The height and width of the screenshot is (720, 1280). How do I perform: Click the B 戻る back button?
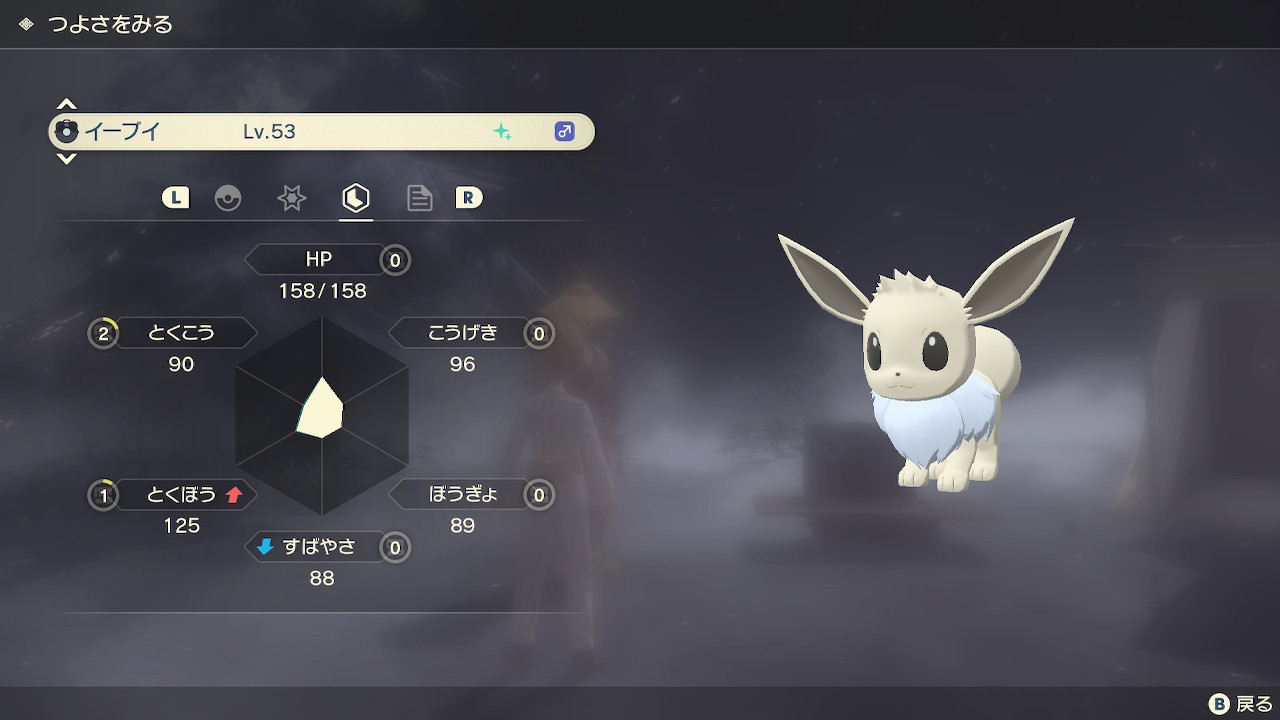point(1240,704)
